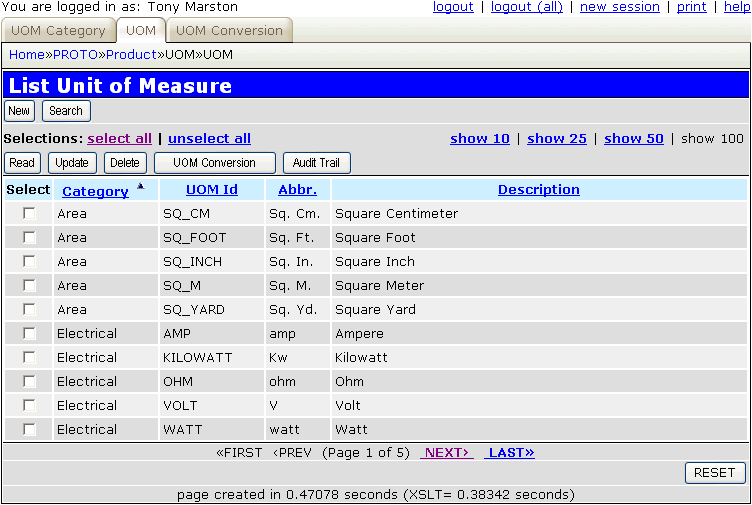
Task: Sort by the Description column header
Action: tap(539, 190)
